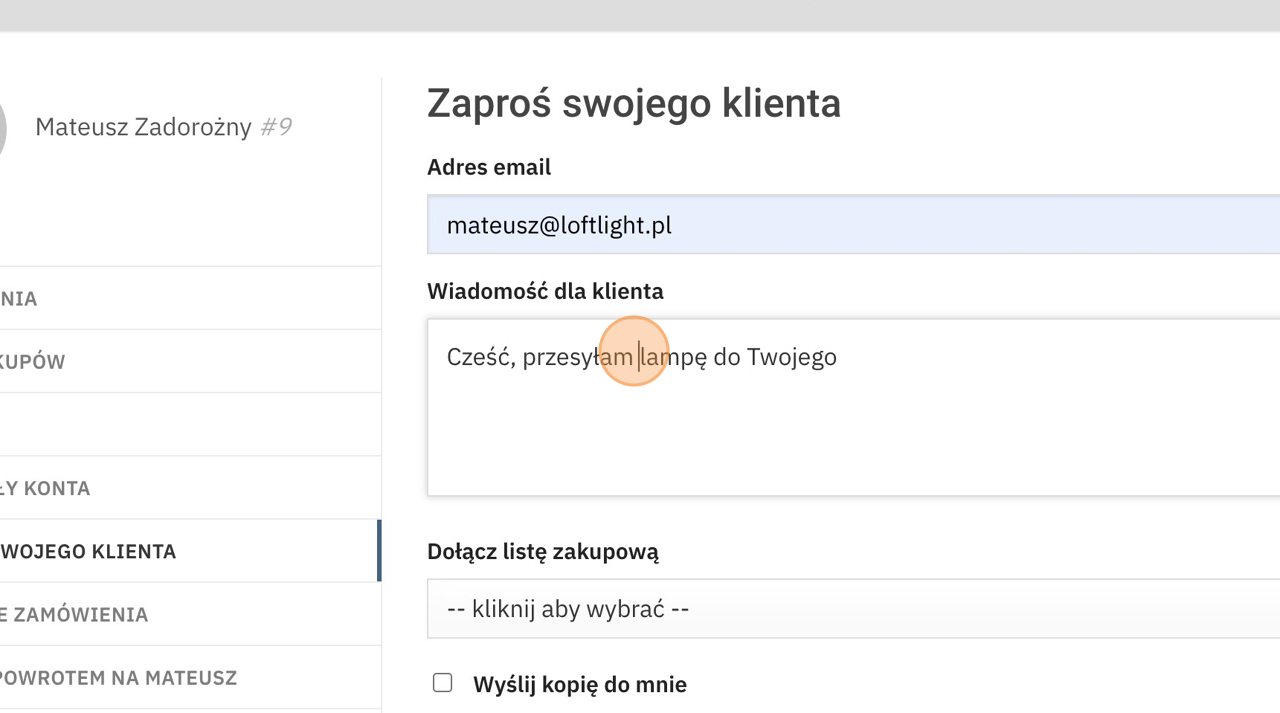Screen dimensions: 1280x713
Task: Open the sidebar item ending in 'ŁY KONTA'
Action: pyautogui.click(x=45, y=488)
